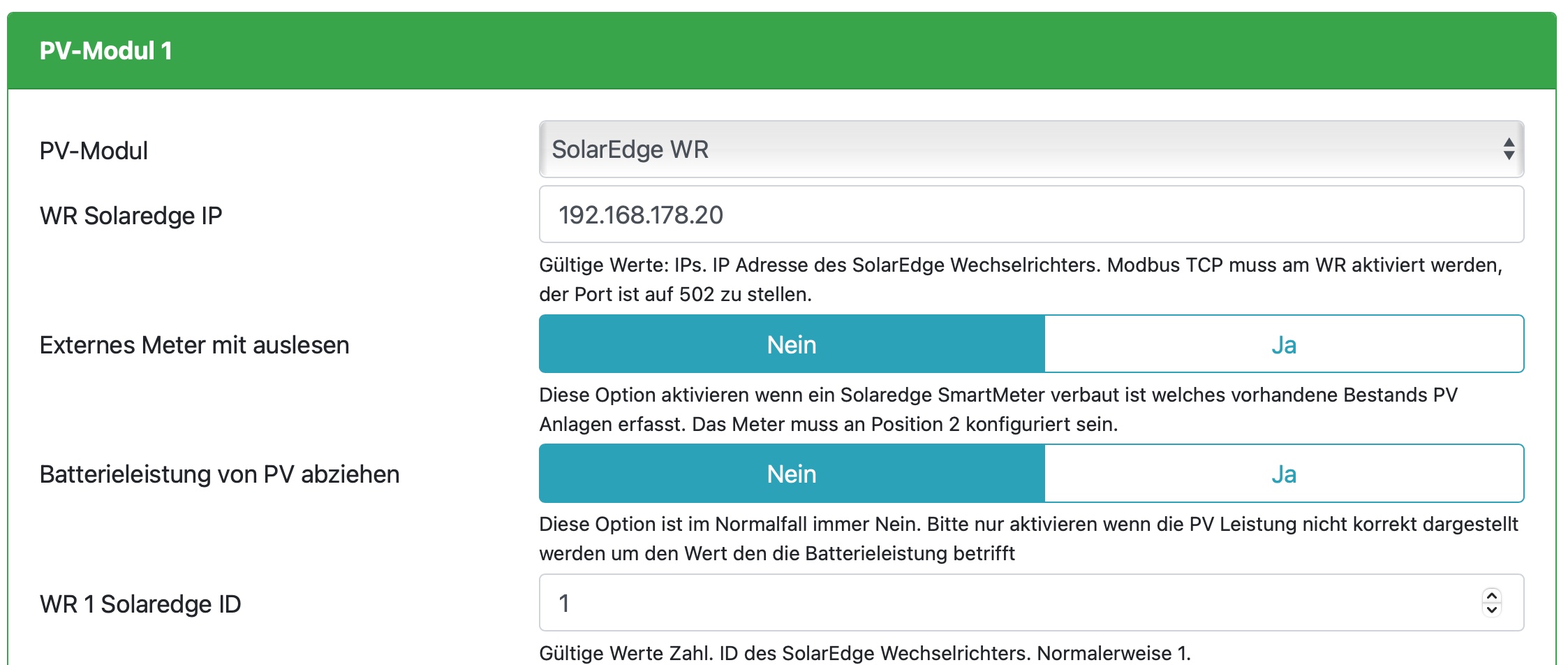This screenshot has height=665, width=1568.
Task: Click the up-down arrows of PV-Modul select
Action: [x=1508, y=149]
